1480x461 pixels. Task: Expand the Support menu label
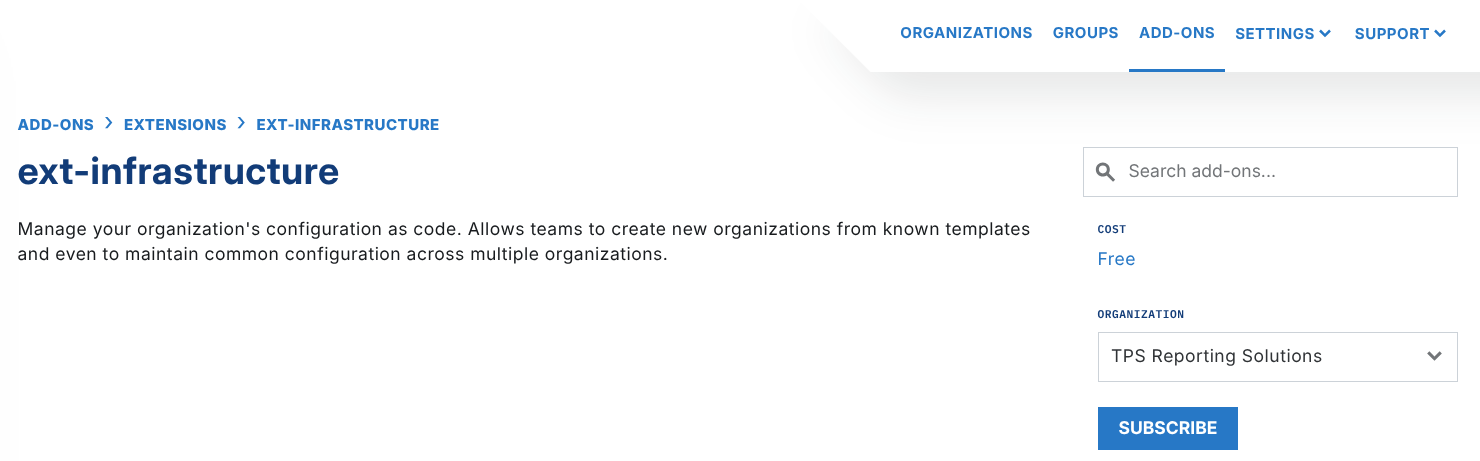pyautogui.click(x=1391, y=33)
